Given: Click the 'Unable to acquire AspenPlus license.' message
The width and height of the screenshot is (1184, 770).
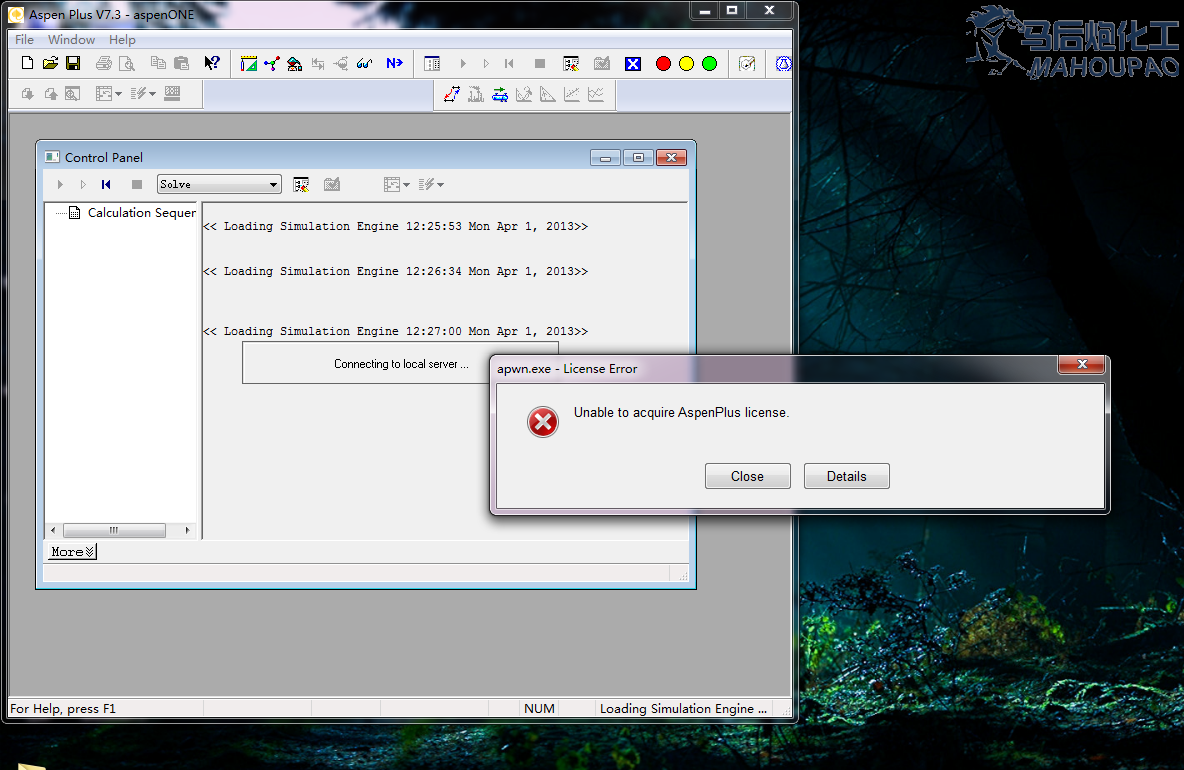Looking at the screenshot, I should [681, 412].
